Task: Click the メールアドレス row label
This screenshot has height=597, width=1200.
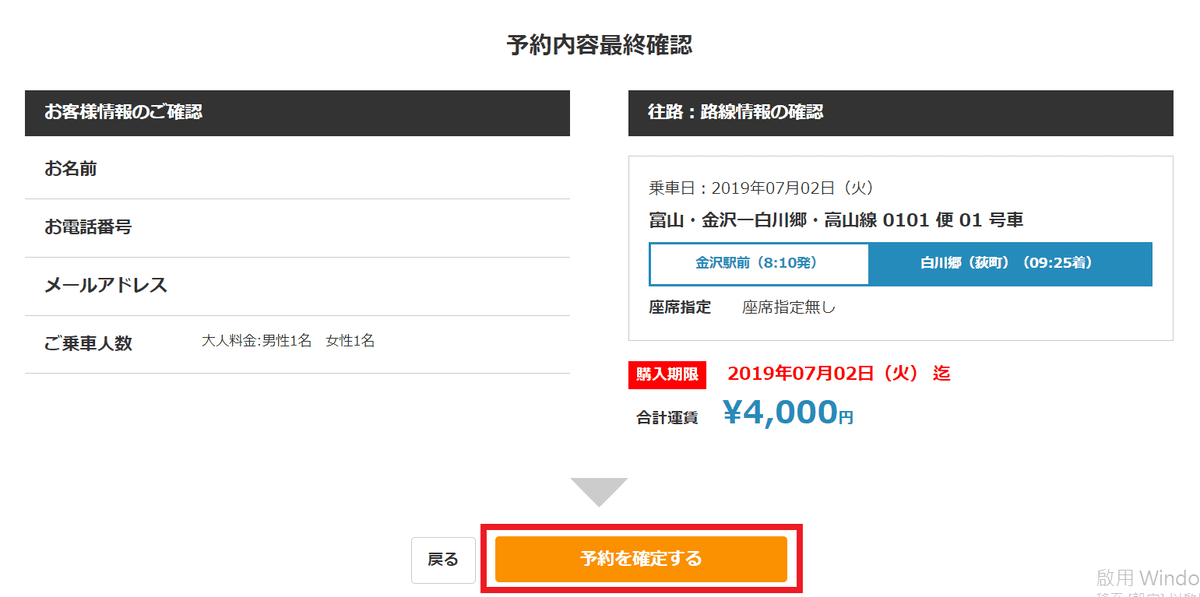Action: click(106, 285)
